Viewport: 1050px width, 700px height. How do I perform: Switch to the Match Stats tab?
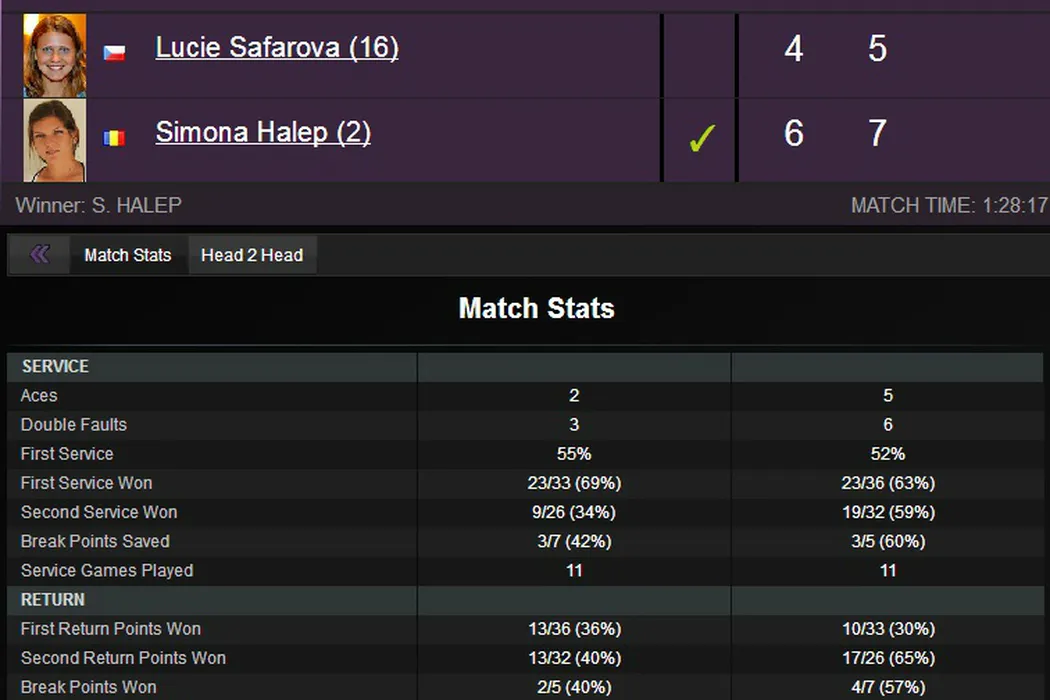tap(128, 255)
